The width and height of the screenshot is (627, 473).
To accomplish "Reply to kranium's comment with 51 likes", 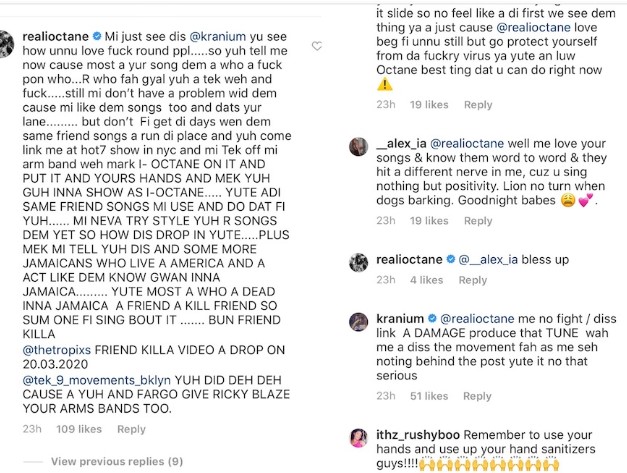I will (x=478, y=396).
